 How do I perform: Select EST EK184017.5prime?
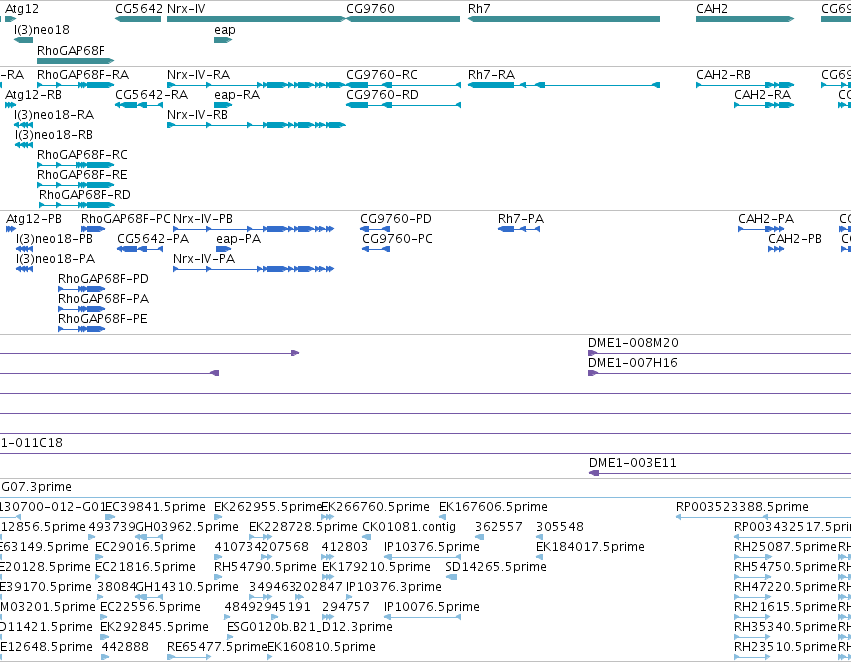click(x=590, y=546)
